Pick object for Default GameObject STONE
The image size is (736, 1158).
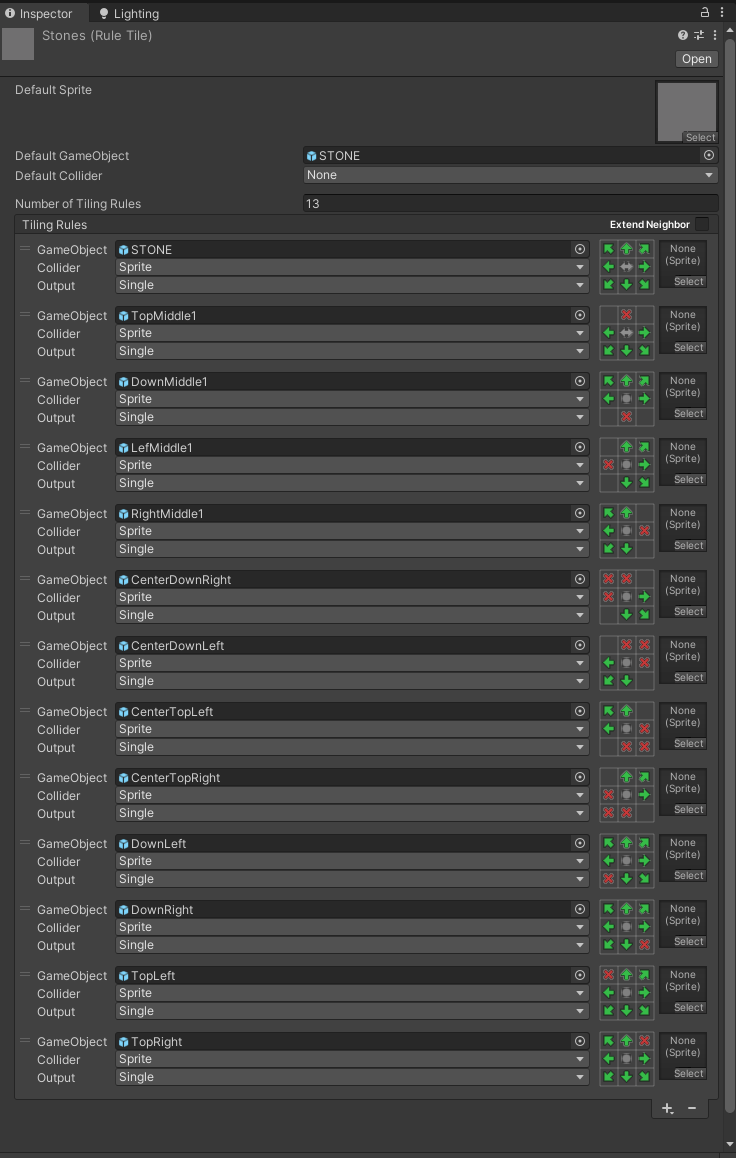[x=709, y=155]
